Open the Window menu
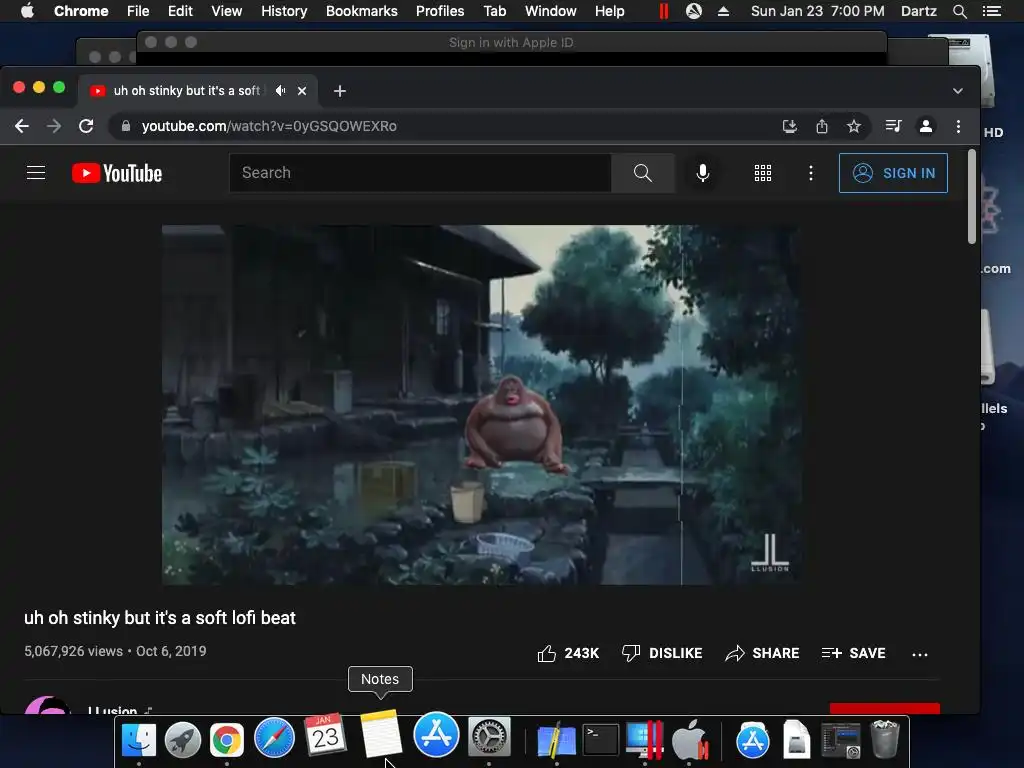The width and height of the screenshot is (1024, 768). tap(551, 11)
